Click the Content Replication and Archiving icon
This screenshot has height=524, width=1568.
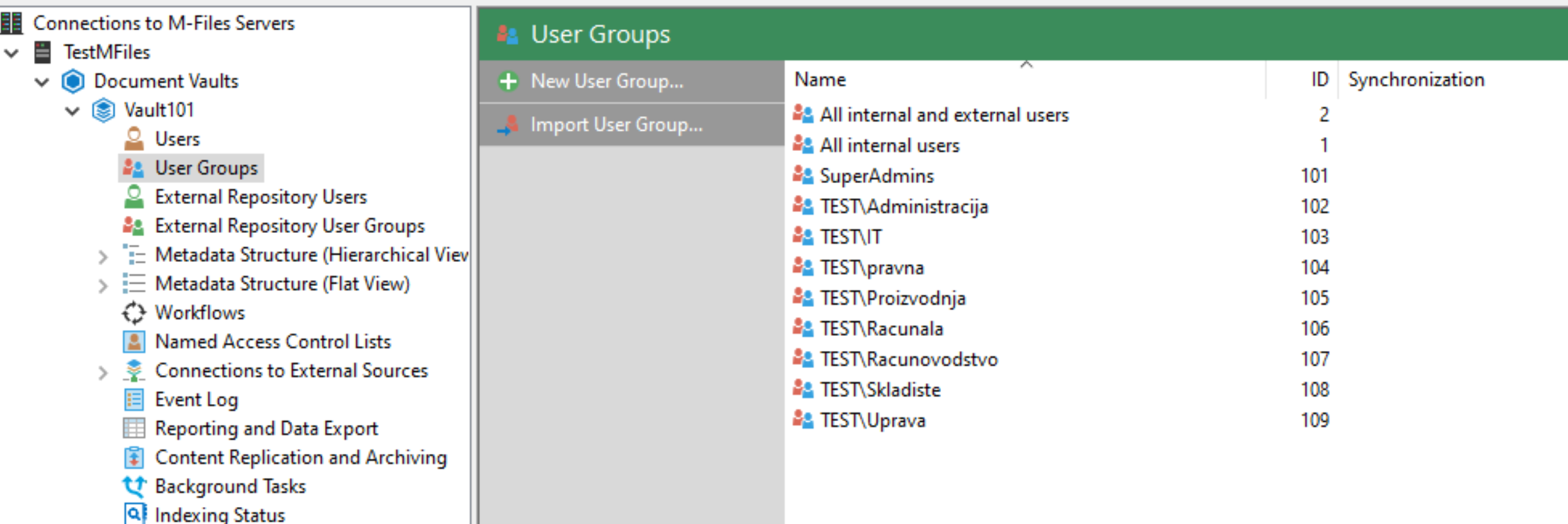(x=134, y=457)
